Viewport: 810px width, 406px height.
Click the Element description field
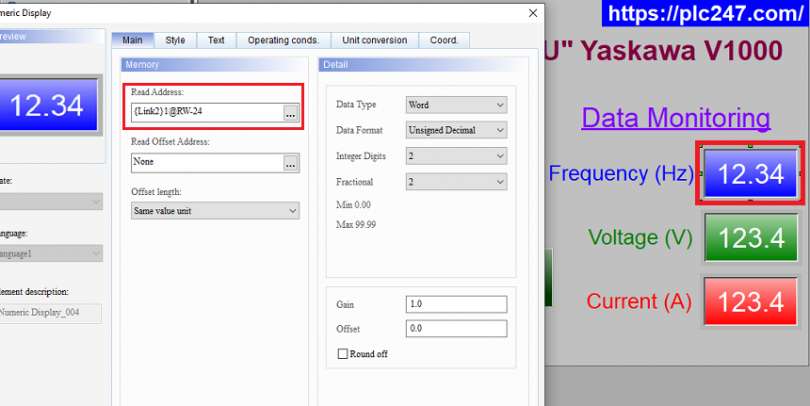tap(50, 313)
